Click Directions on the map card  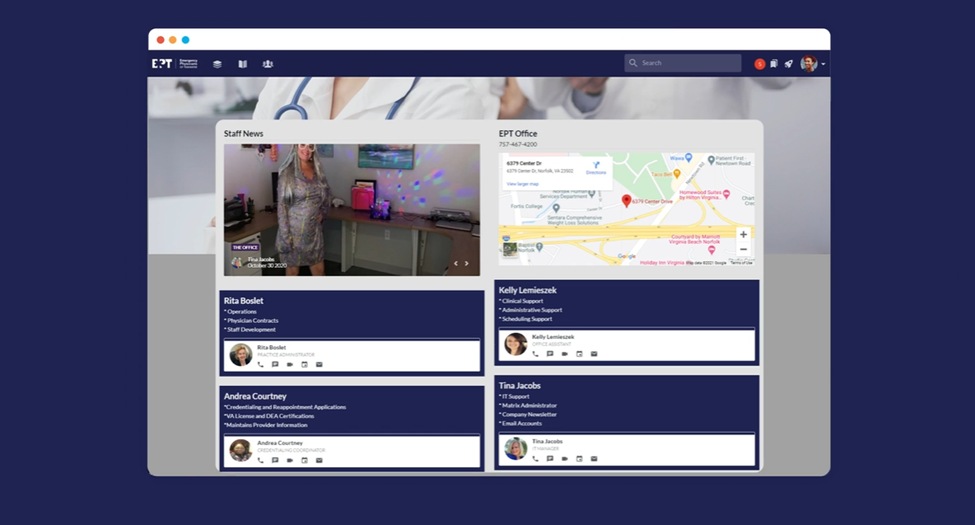(x=596, y=167)
